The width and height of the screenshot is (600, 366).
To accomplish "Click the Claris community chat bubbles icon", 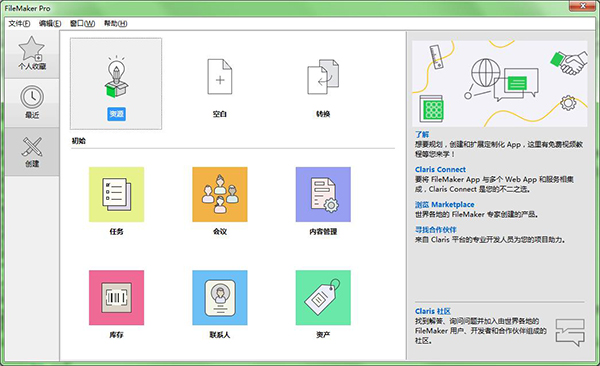I will [x=570, y=332].
